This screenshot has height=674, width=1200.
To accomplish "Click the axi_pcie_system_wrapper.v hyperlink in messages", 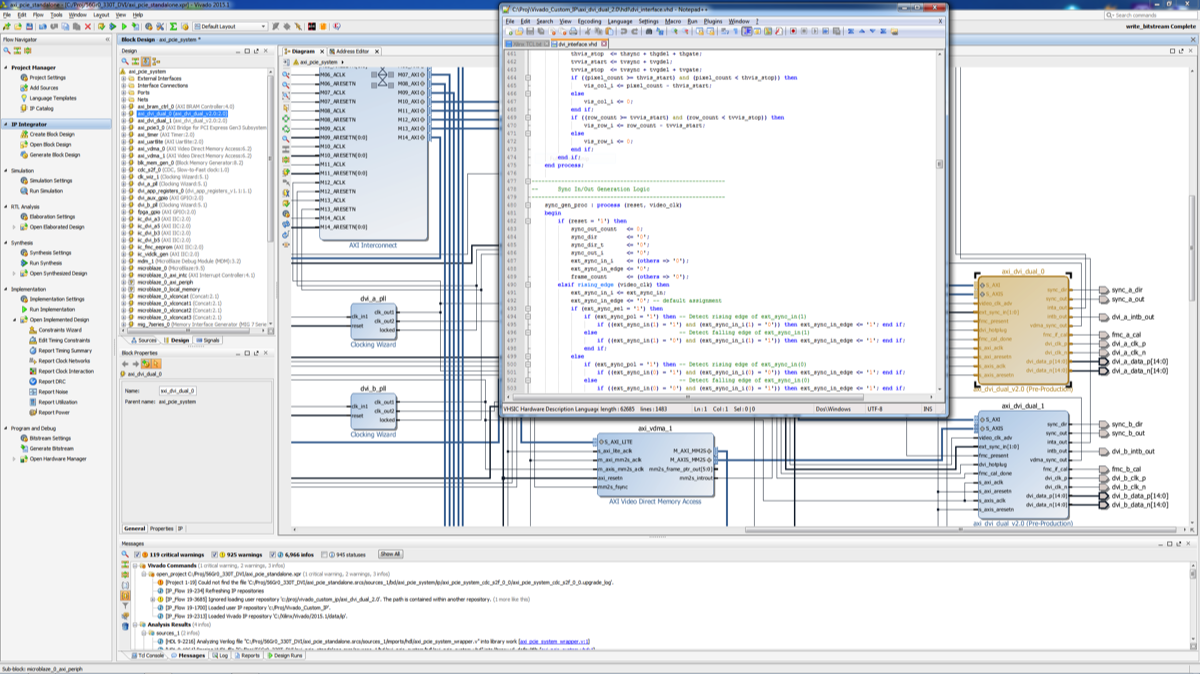I will pos(554,641).
